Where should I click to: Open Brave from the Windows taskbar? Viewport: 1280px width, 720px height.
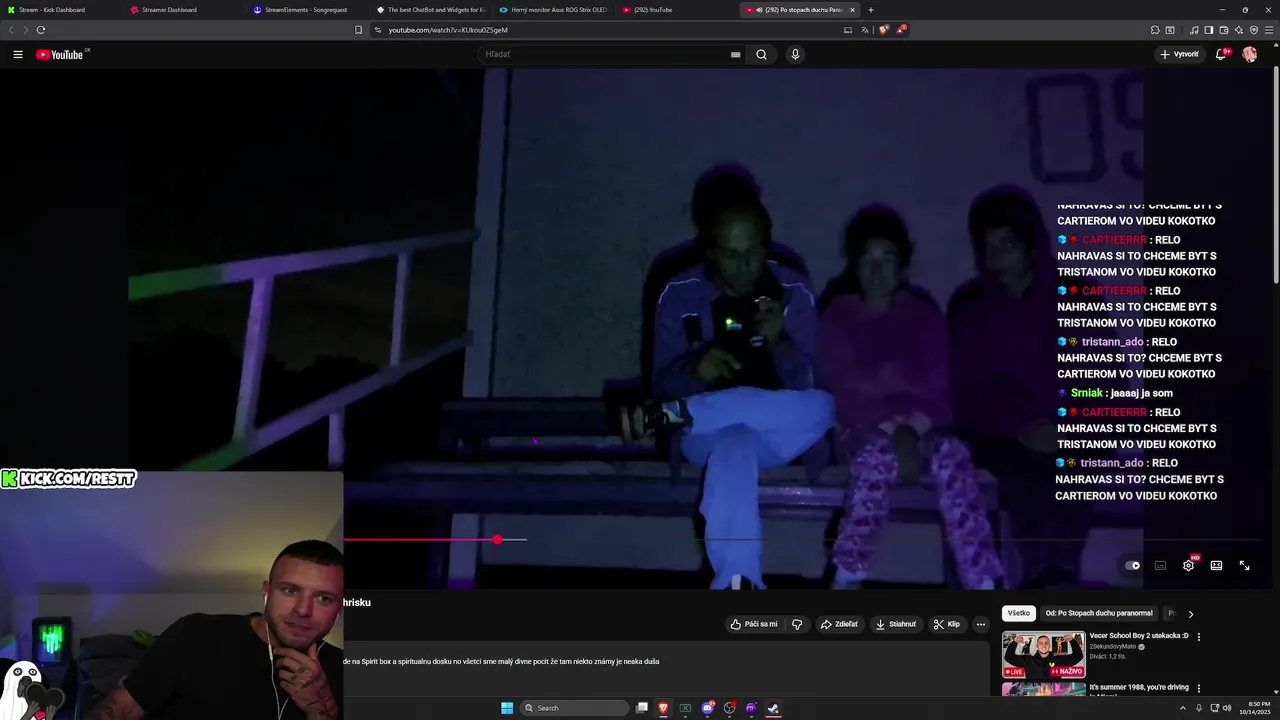click(x=663, y=708)
